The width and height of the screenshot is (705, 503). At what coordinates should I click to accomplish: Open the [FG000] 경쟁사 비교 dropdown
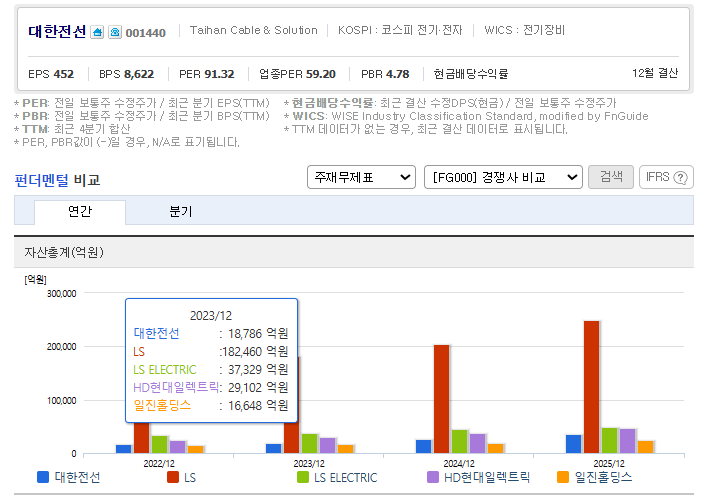tap(503, 177)
